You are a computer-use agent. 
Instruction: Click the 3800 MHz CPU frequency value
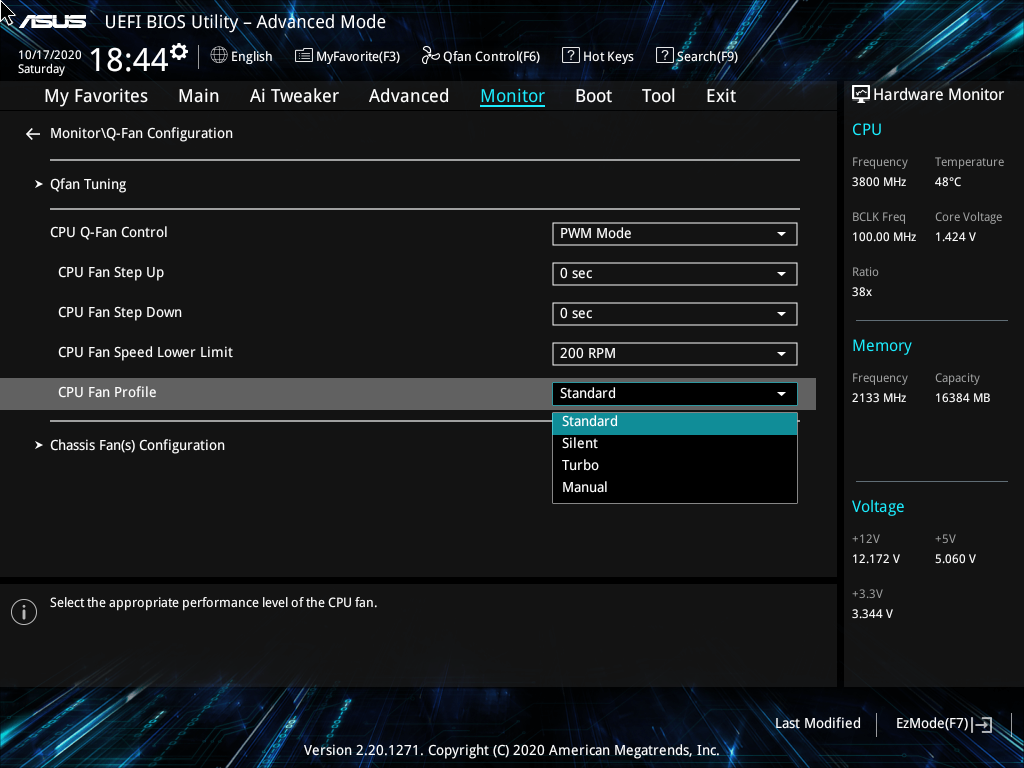[x=879, y=182]
